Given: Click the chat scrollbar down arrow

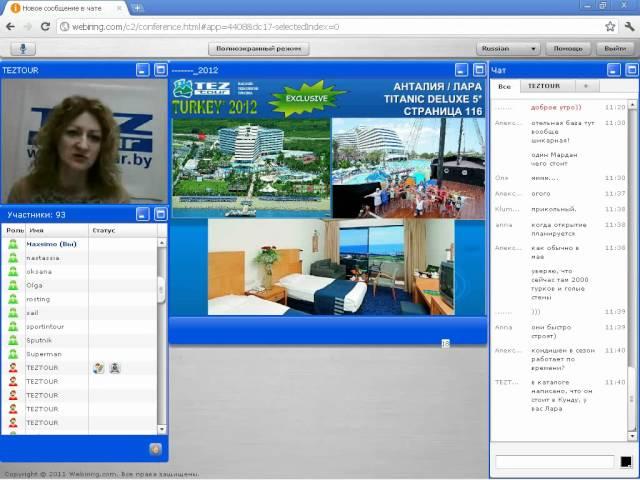Looking at the screenshot, I should [x=632, y=436].
